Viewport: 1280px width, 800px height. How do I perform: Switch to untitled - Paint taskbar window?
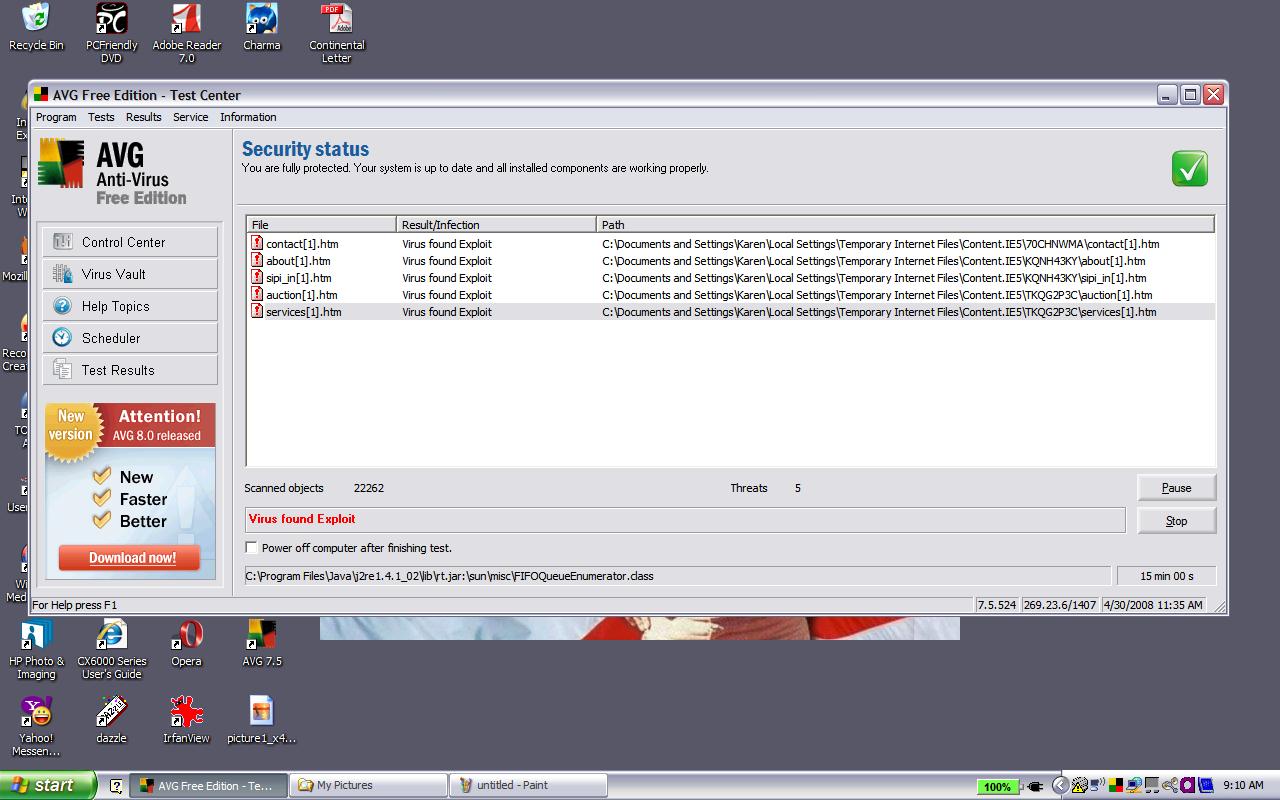coord(528,785)
